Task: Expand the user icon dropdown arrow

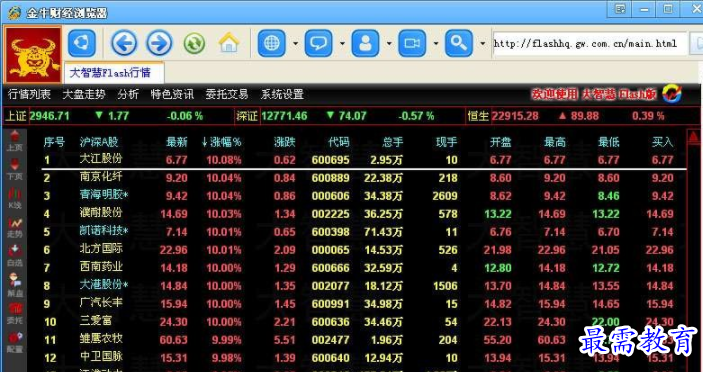Action: tap(389, 43)
